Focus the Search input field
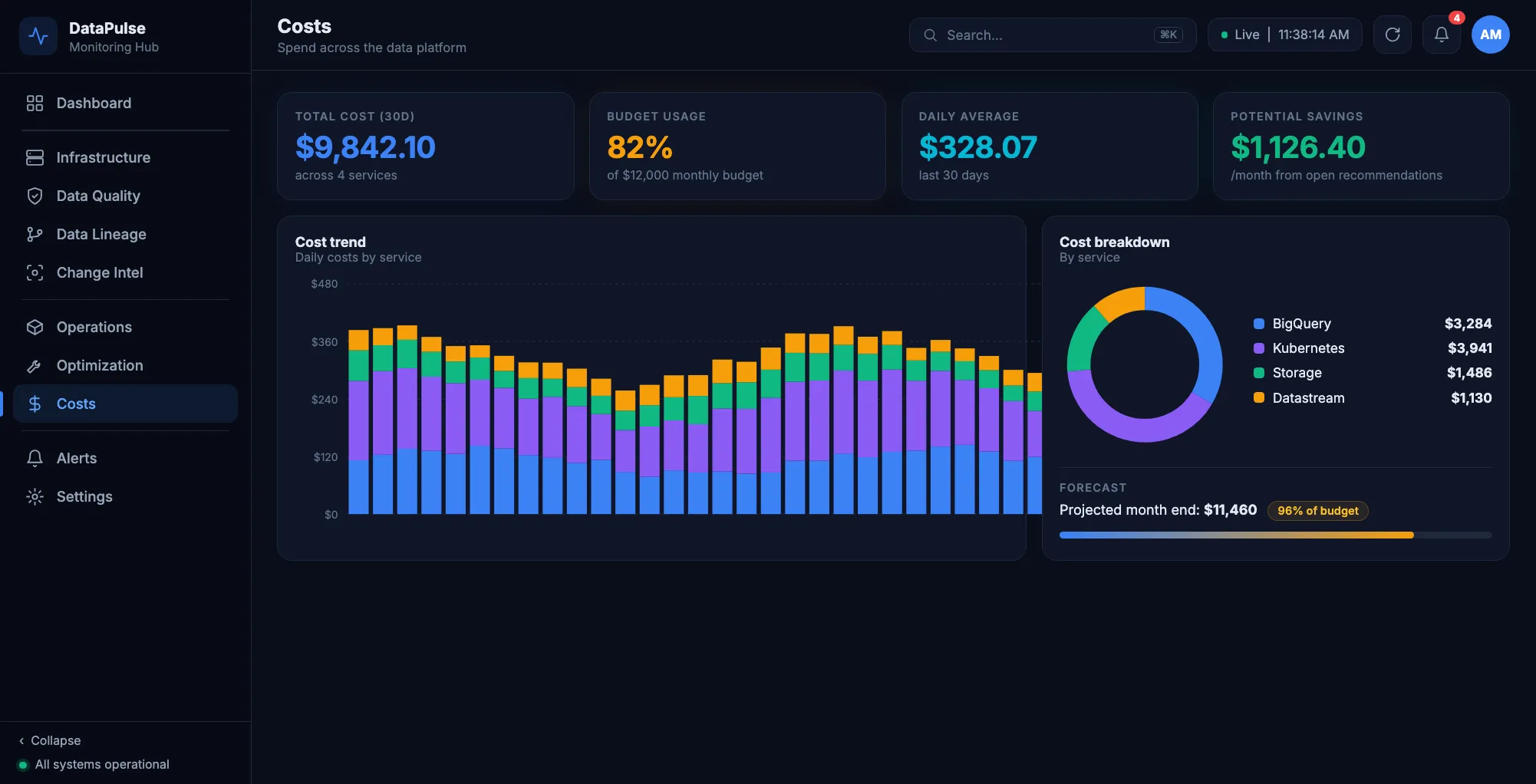 tap(1052, 35)
